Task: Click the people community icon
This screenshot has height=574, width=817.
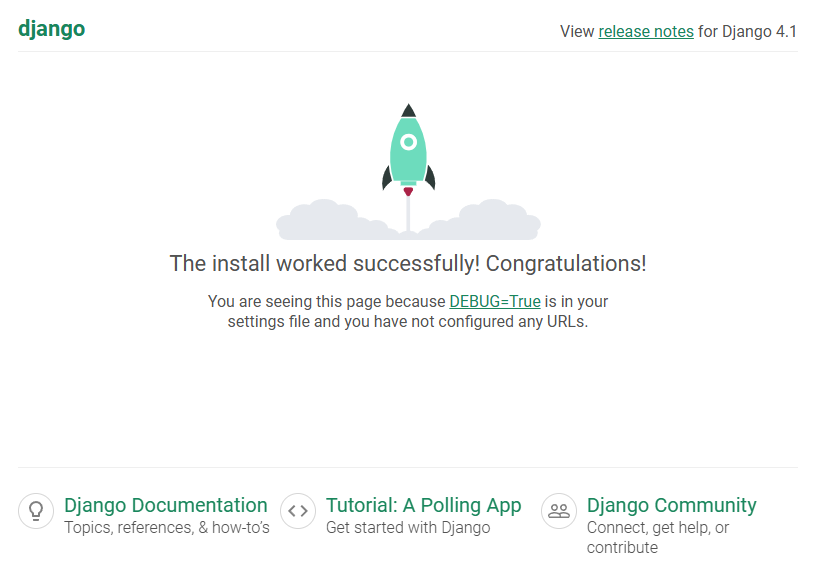Action: click(559, 511)
